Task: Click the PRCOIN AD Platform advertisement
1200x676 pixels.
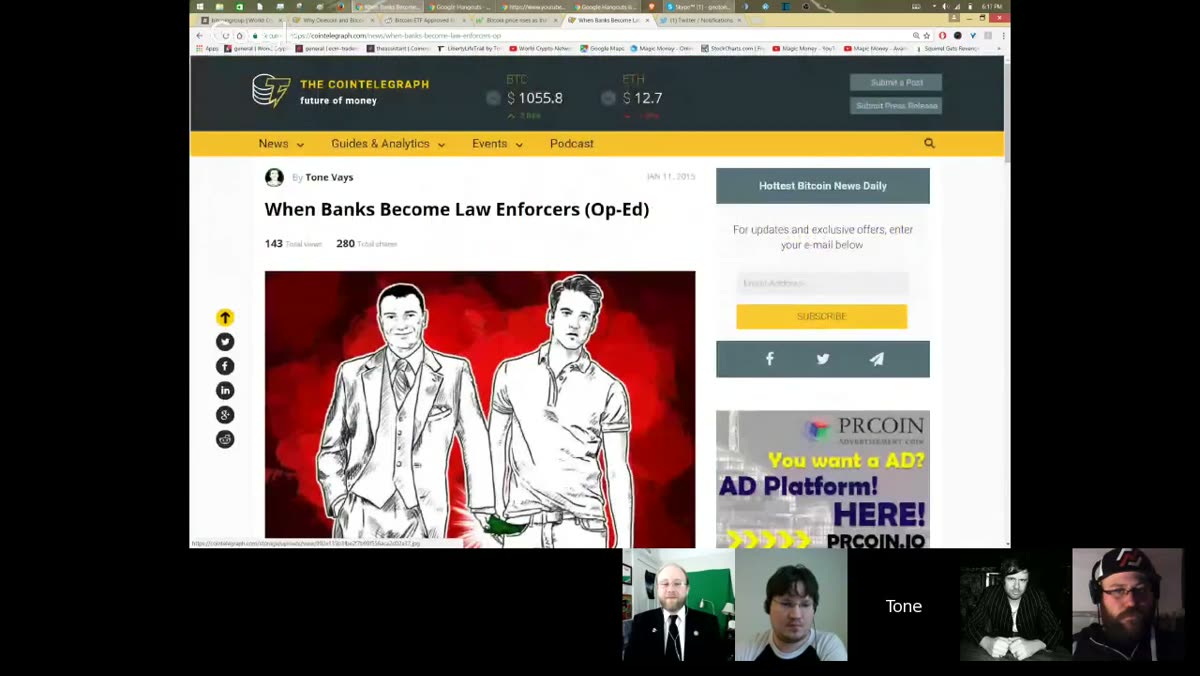Action: pos(823,479)
